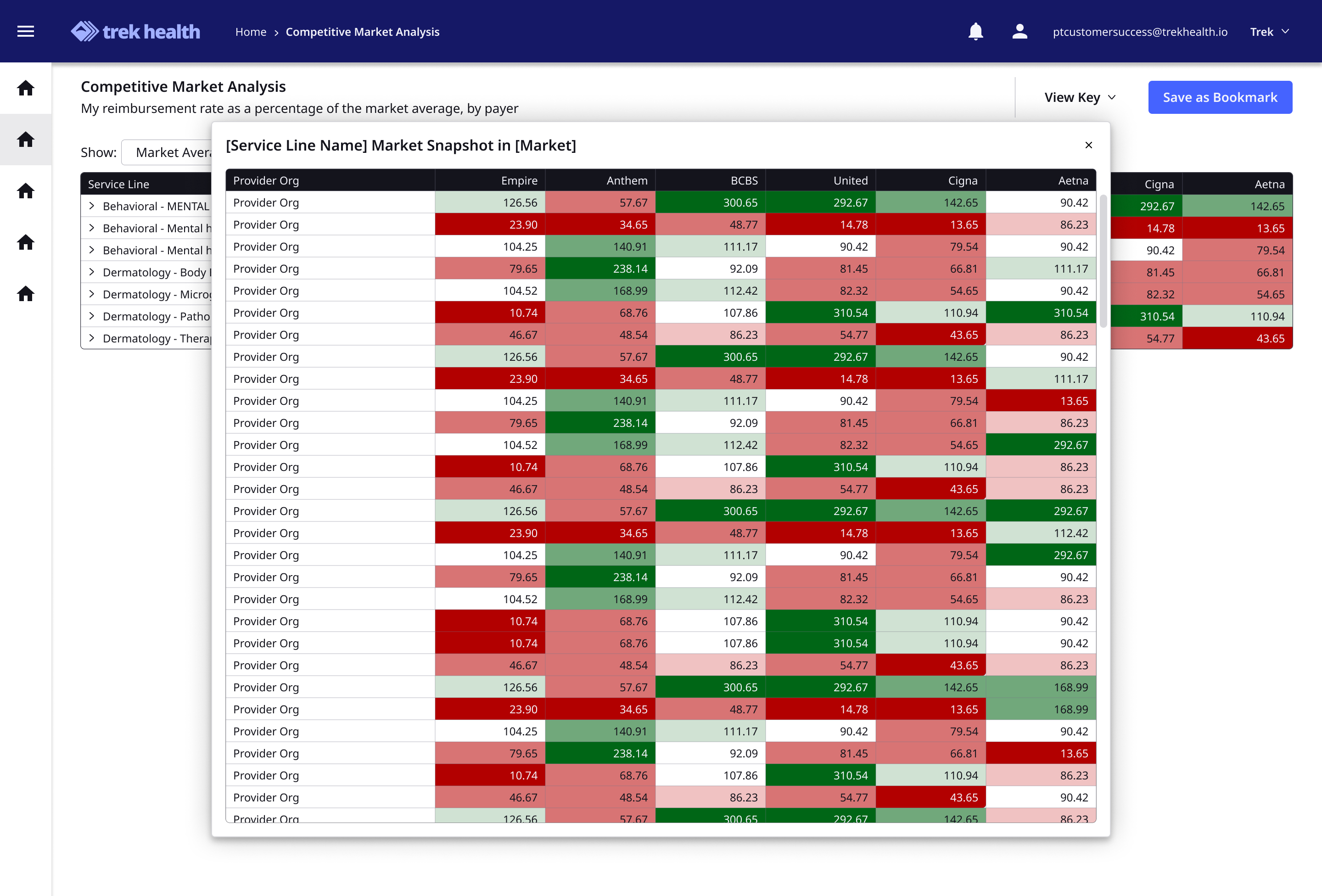Click the account email address
Viewport: 1322px width, 896px height.
click(x=1139, y=32)
